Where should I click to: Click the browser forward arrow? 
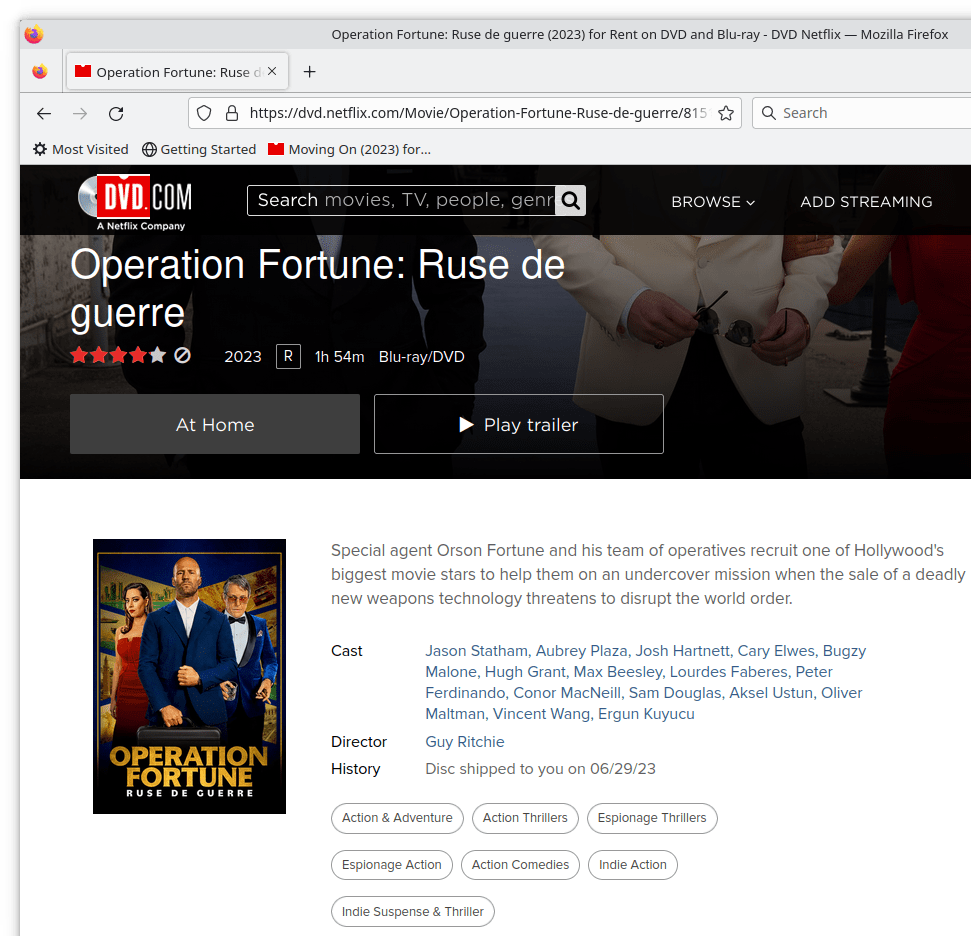pos(80,113)
